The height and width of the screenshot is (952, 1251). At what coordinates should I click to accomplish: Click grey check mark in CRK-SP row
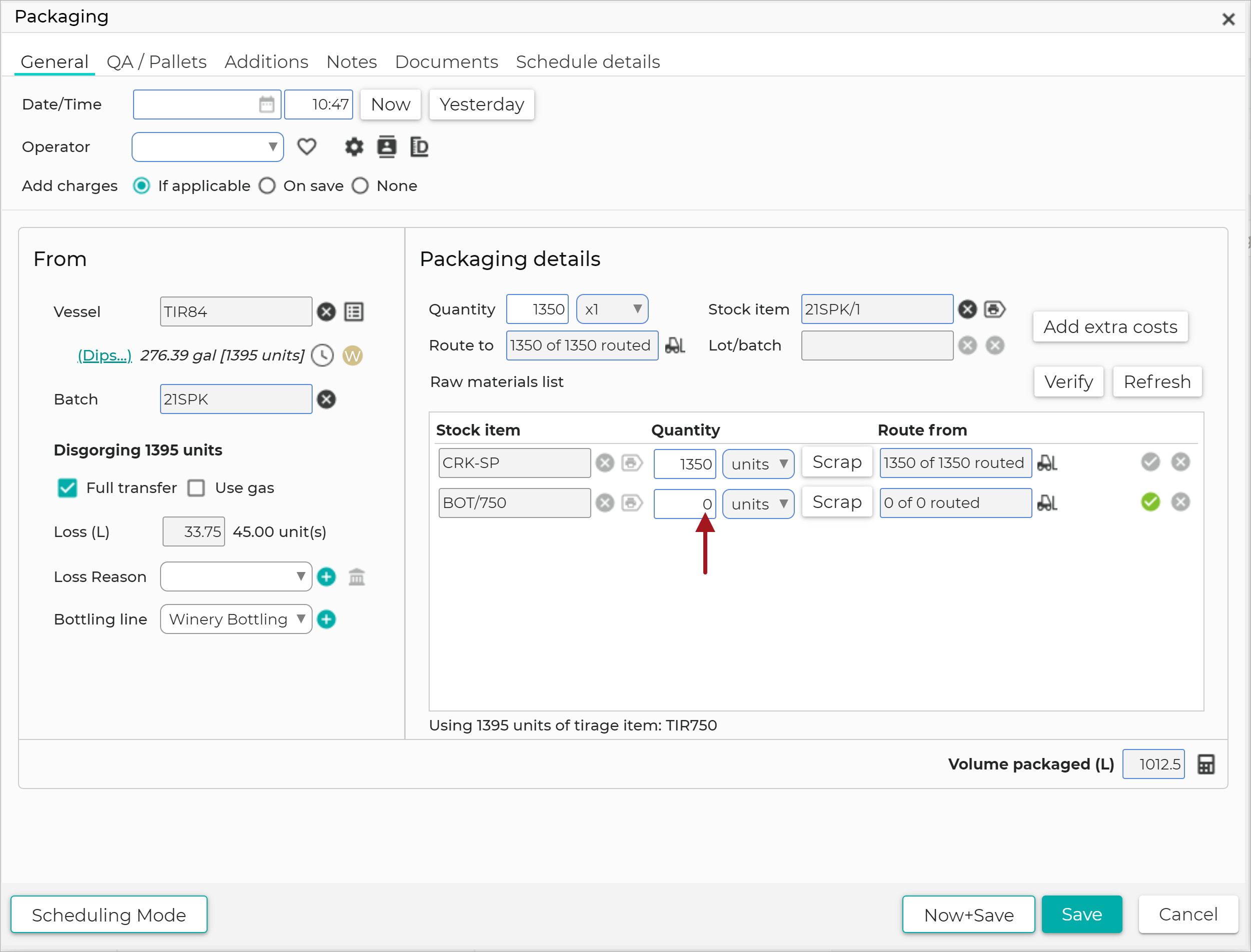click(1150, 462)
